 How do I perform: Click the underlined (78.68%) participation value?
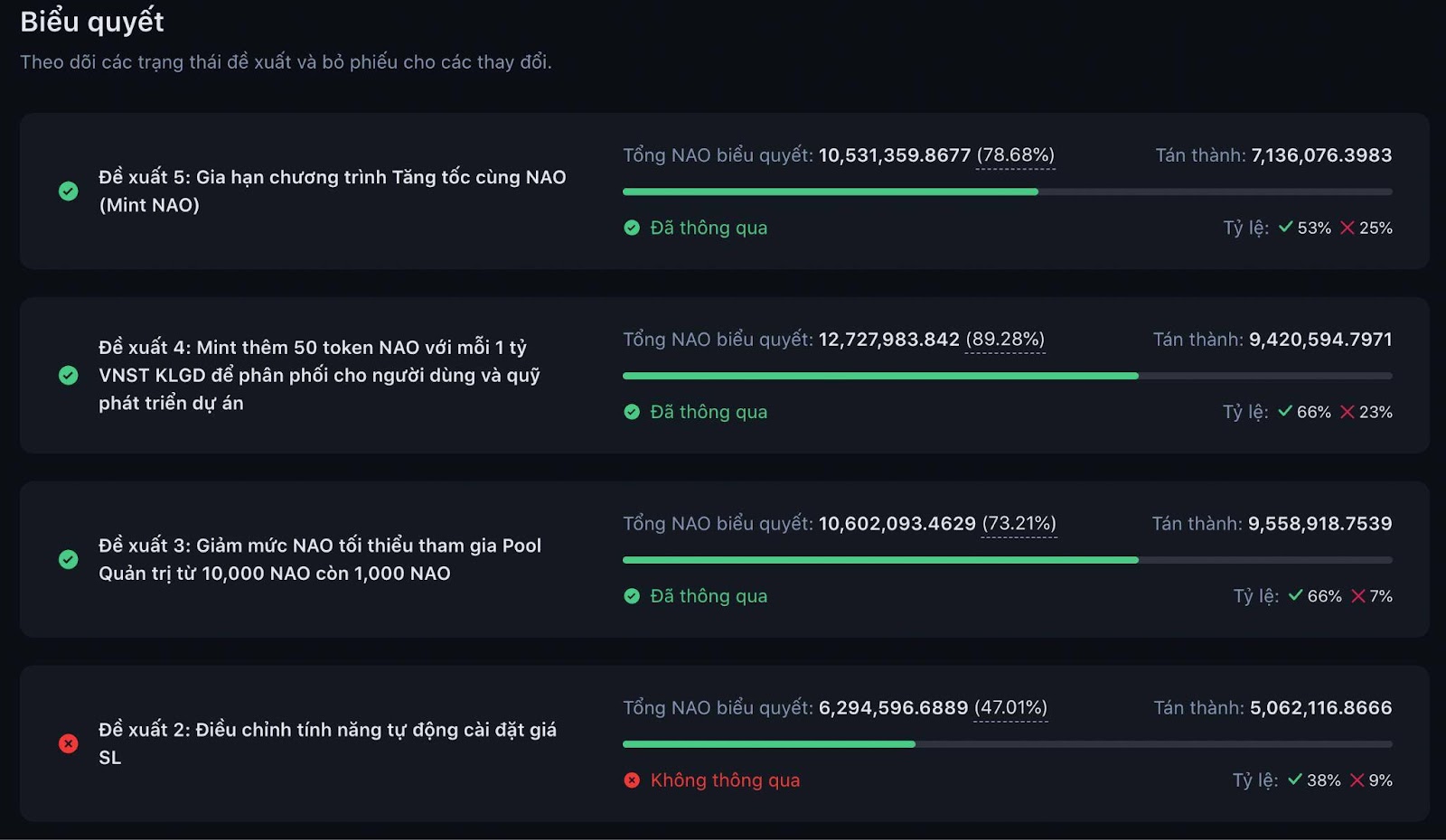(x=1015, y=155)
